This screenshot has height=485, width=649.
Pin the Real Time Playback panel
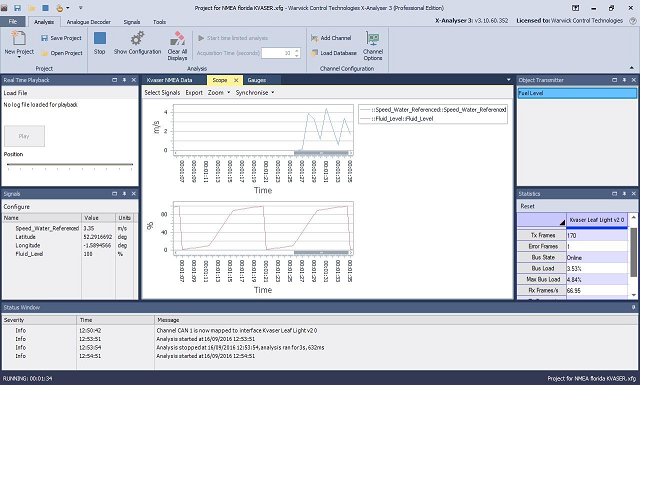tap(123, 79)
